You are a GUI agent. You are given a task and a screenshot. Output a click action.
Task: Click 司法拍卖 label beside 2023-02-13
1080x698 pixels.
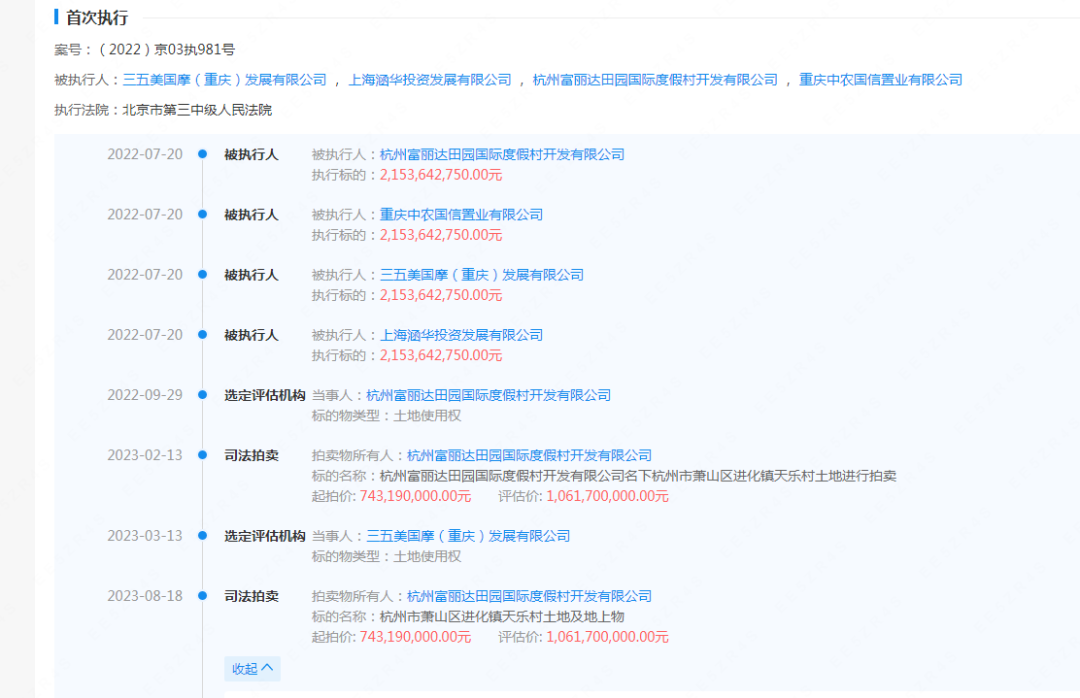pyautogui.click(x=251, y=455)
